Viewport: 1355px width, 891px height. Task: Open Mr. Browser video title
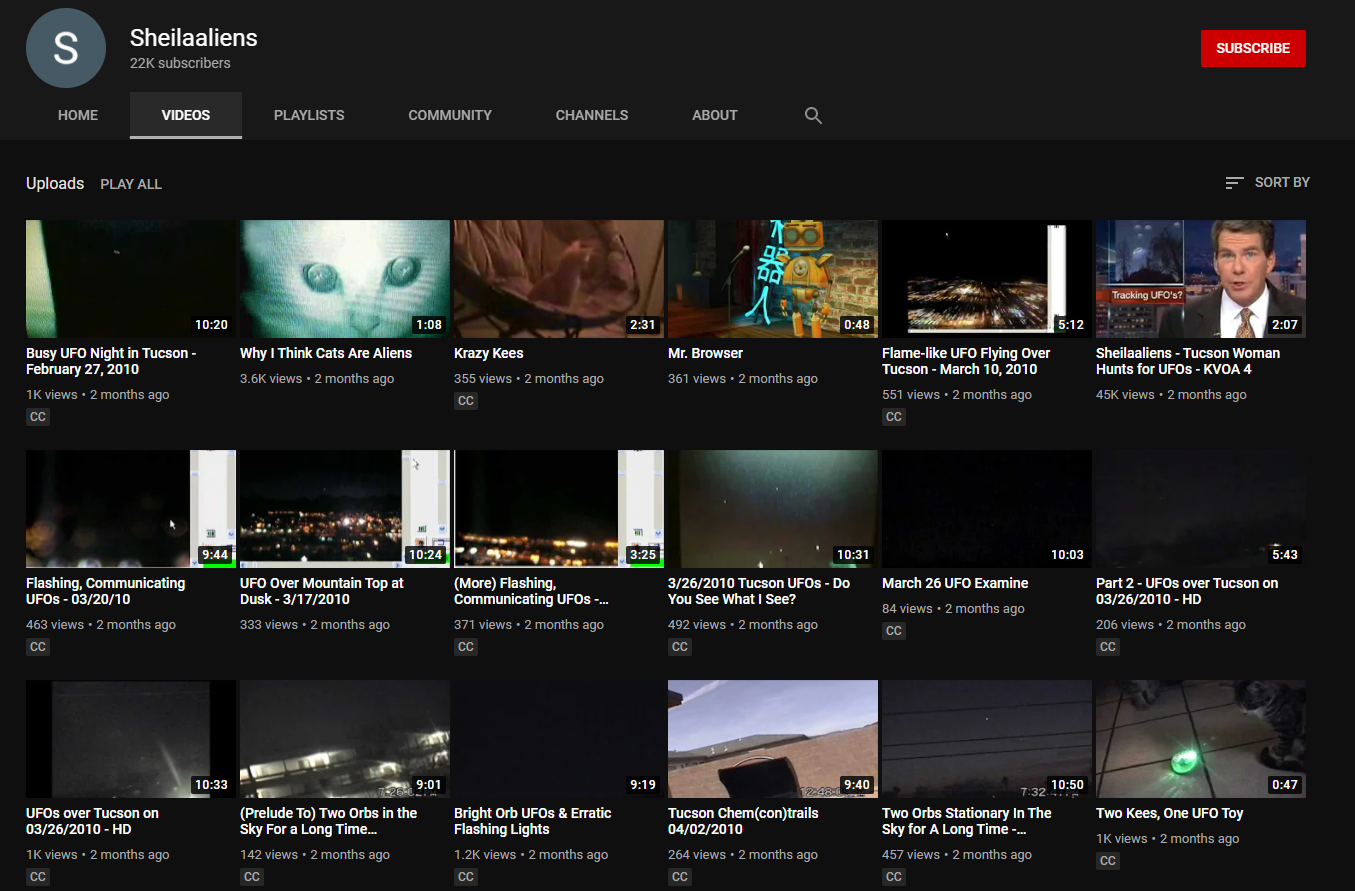(706, 353)
